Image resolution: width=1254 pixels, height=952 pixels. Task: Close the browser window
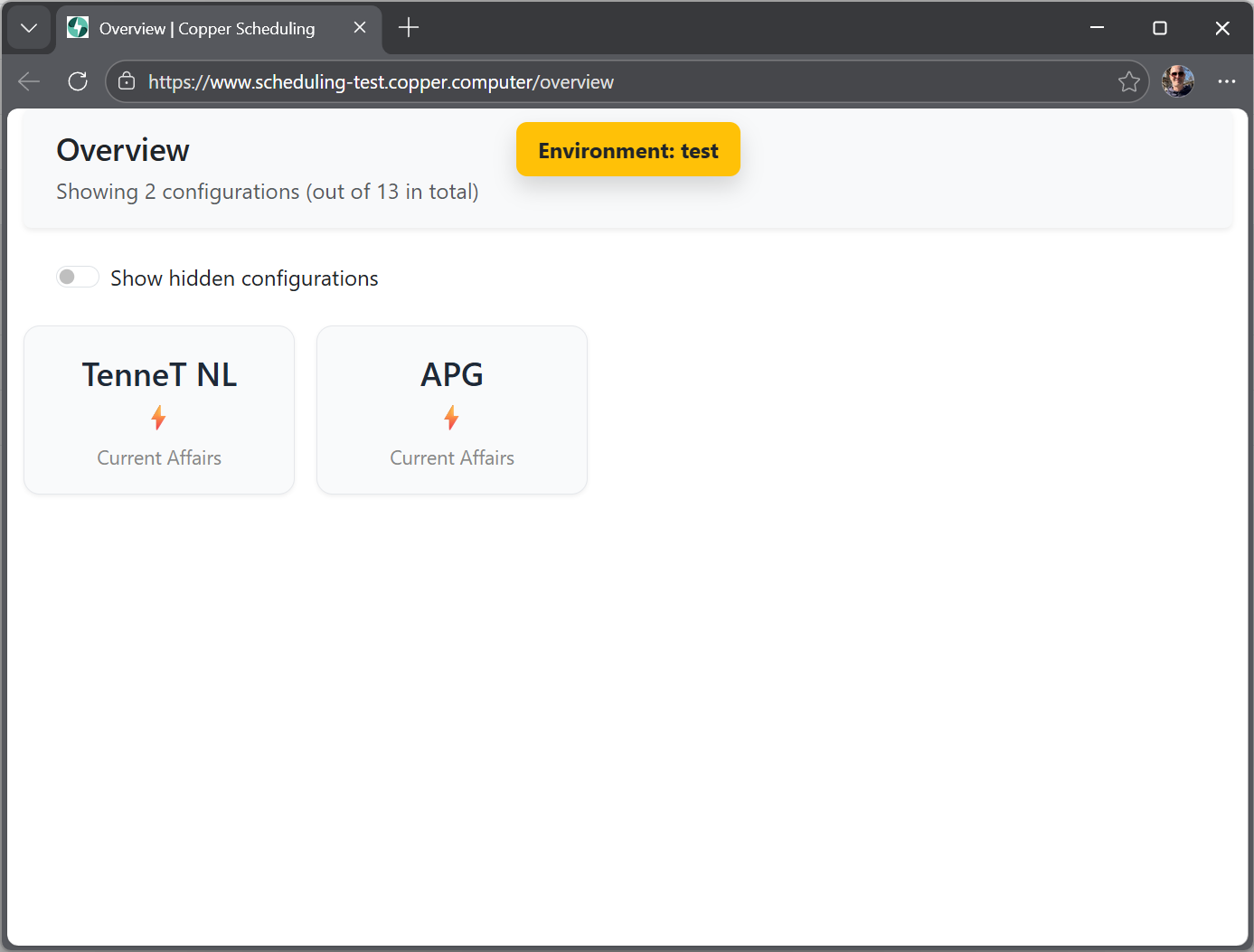tap(1222, 28)
